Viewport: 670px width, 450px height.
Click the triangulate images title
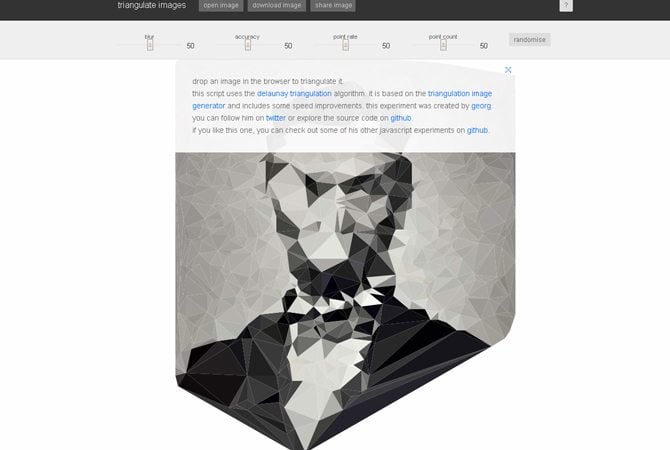(x=152, y=5)
